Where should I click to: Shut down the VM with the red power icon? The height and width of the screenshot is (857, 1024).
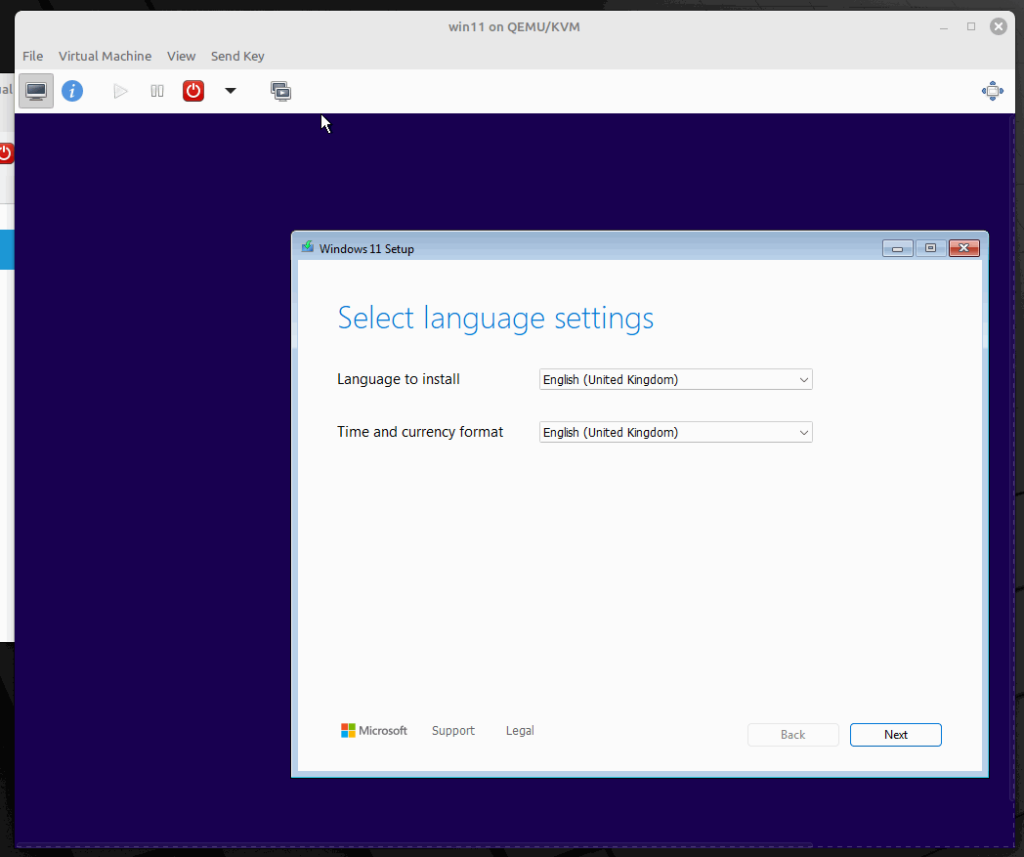point(192,90)
